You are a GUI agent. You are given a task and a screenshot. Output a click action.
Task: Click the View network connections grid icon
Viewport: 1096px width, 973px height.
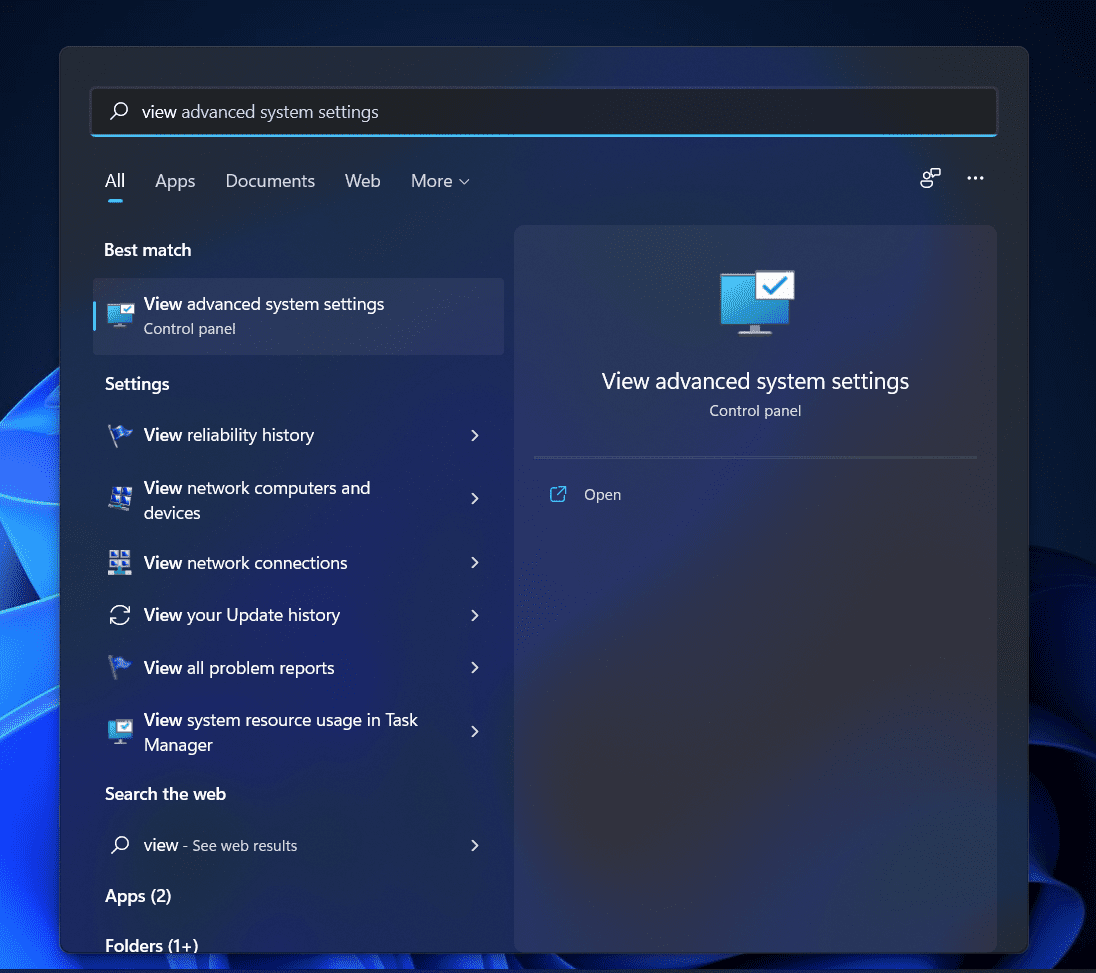(119, 563)
